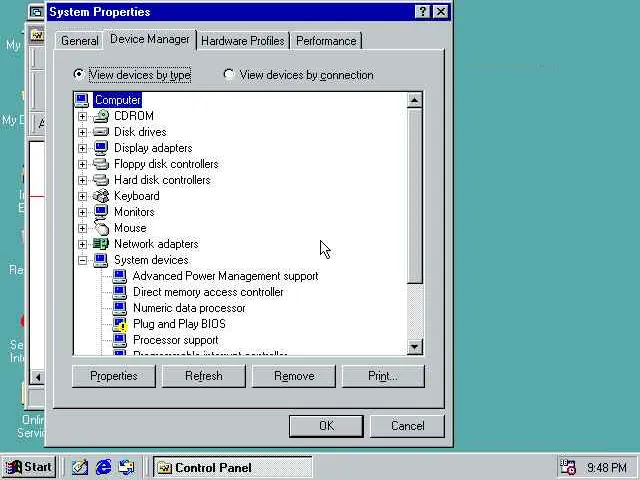This screenshot has height=480, width=640.
Task: Select the Direct memory access controller label
Action: [208, 292]
